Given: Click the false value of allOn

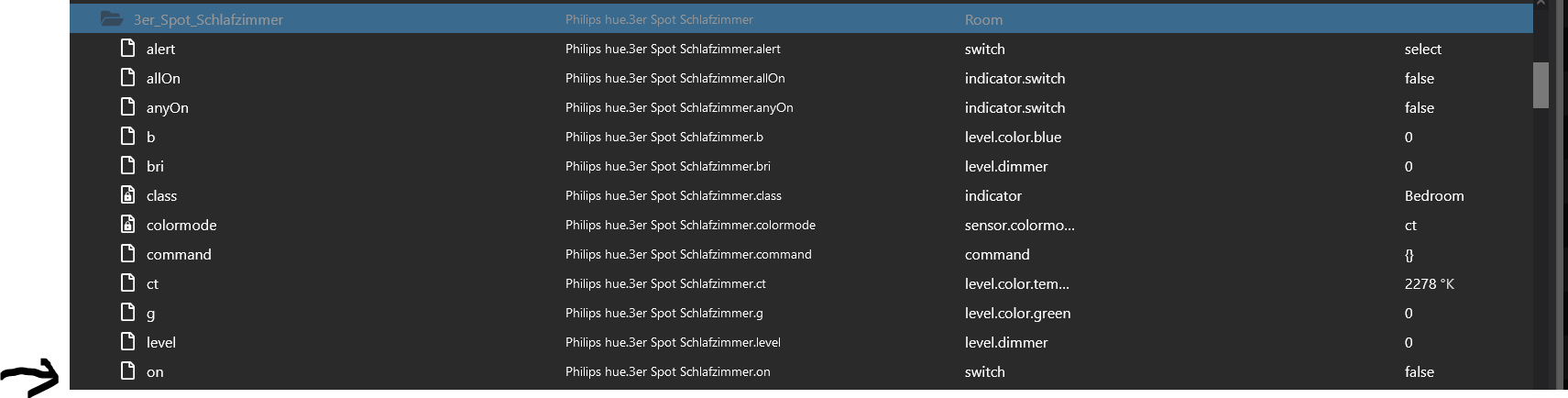Looking at the screenshot, I should [1419, 78].
